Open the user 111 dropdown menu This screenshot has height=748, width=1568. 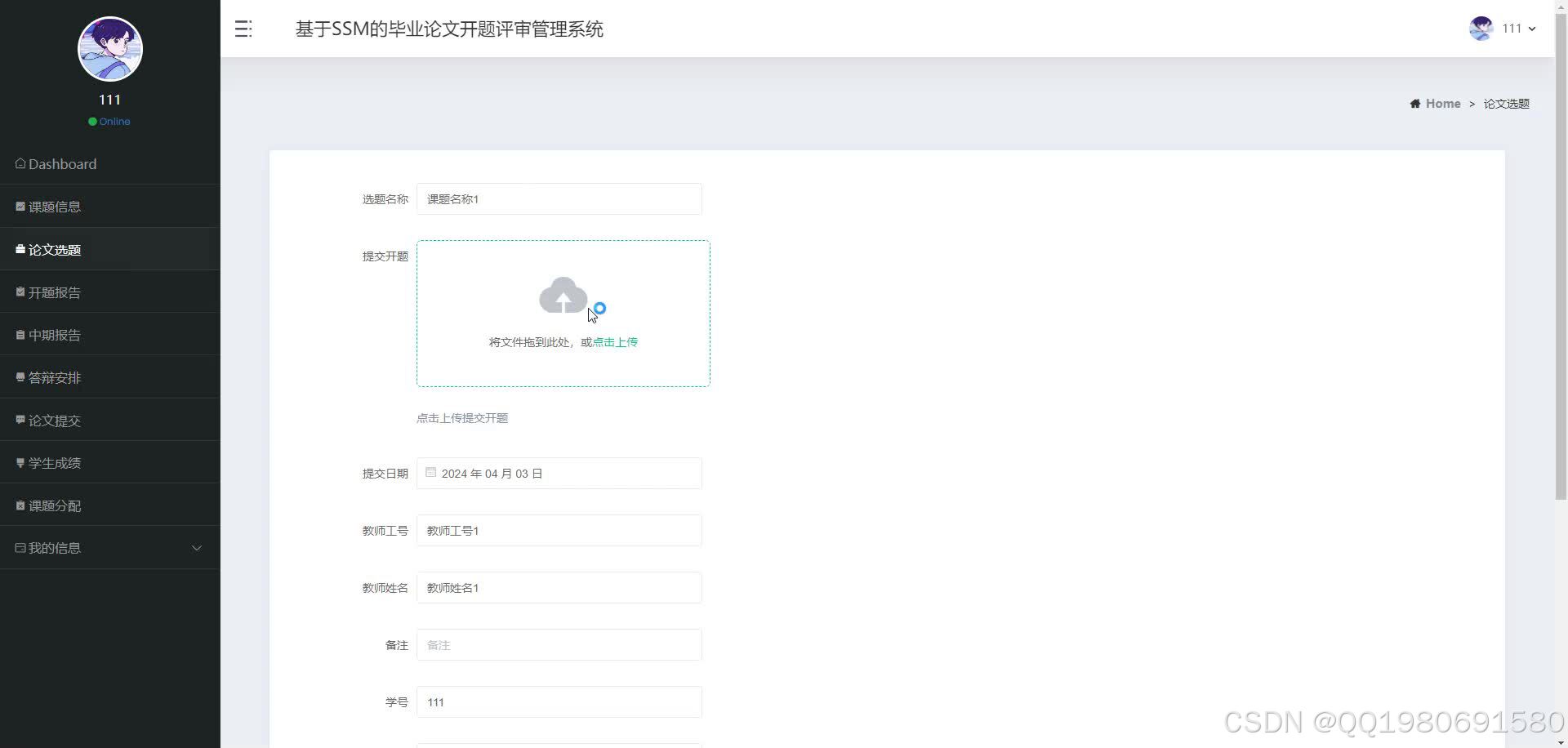(x=1514, y=29)
